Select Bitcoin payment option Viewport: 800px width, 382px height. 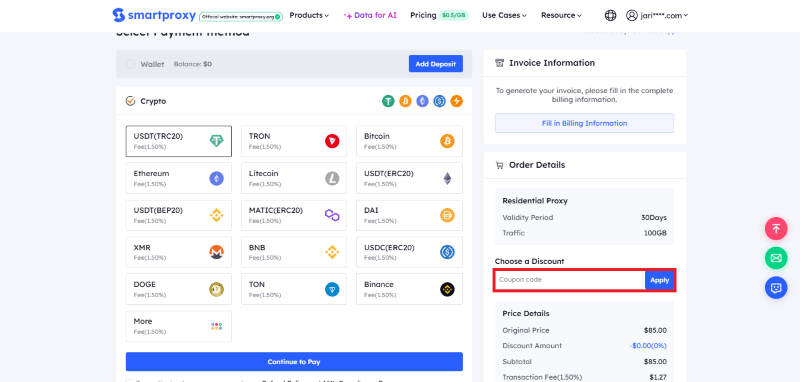409,141
